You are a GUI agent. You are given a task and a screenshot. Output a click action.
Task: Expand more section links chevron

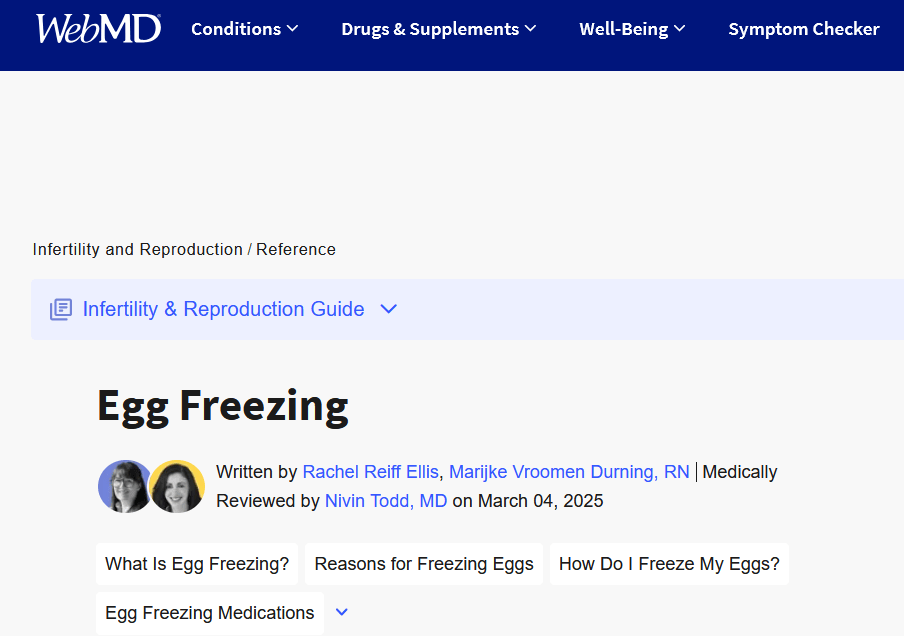(x=342, y=612)
